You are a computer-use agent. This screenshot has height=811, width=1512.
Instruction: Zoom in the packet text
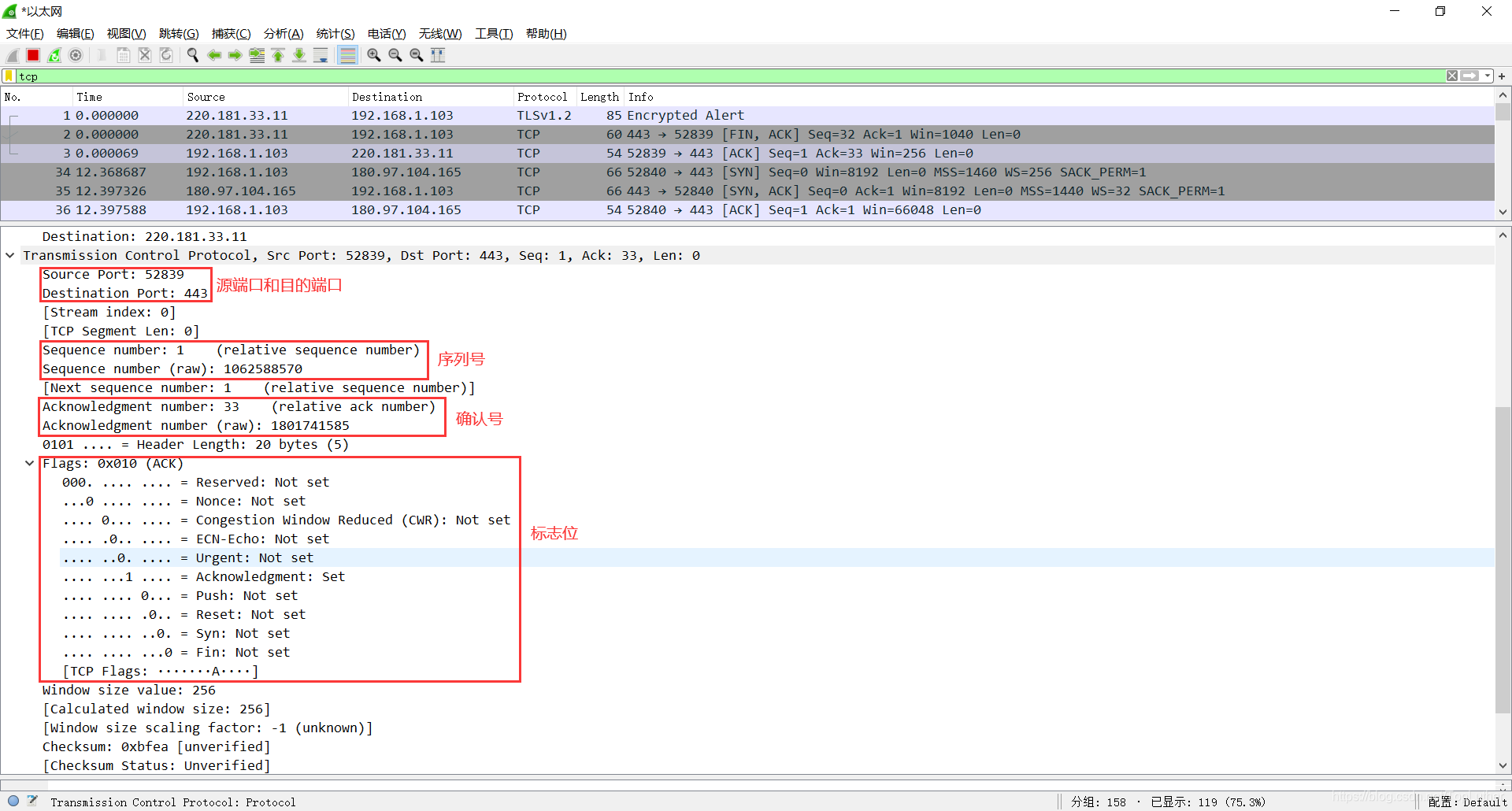[x=374, y=55]
